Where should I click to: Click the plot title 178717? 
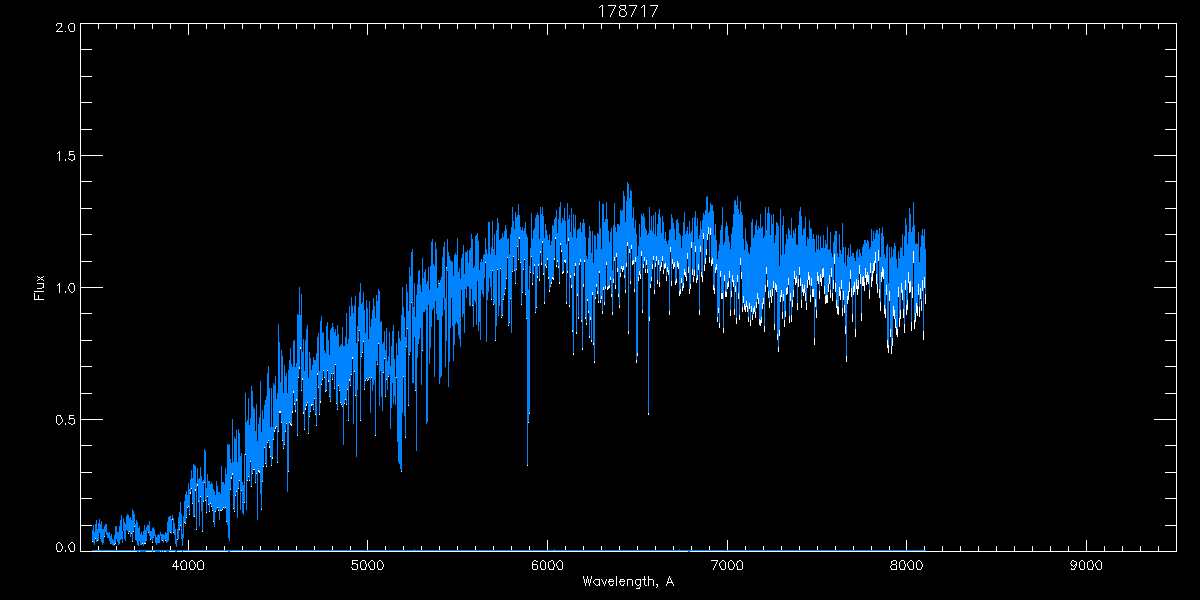point(628,11)
